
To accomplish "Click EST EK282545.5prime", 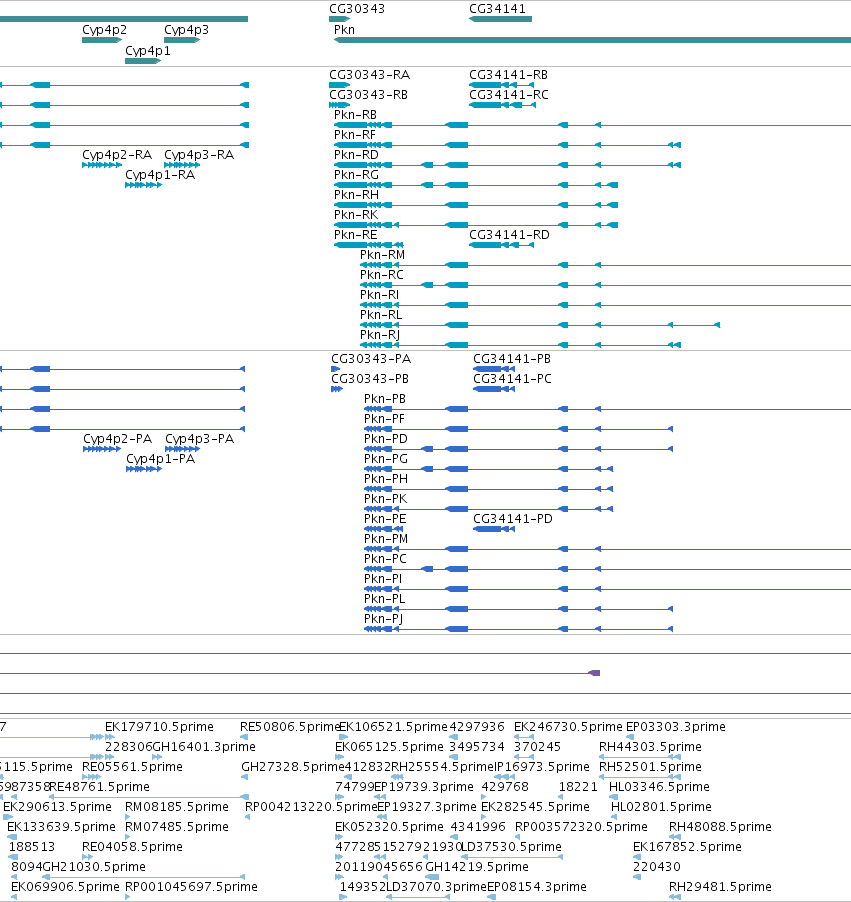I will [x=535, y=807].
